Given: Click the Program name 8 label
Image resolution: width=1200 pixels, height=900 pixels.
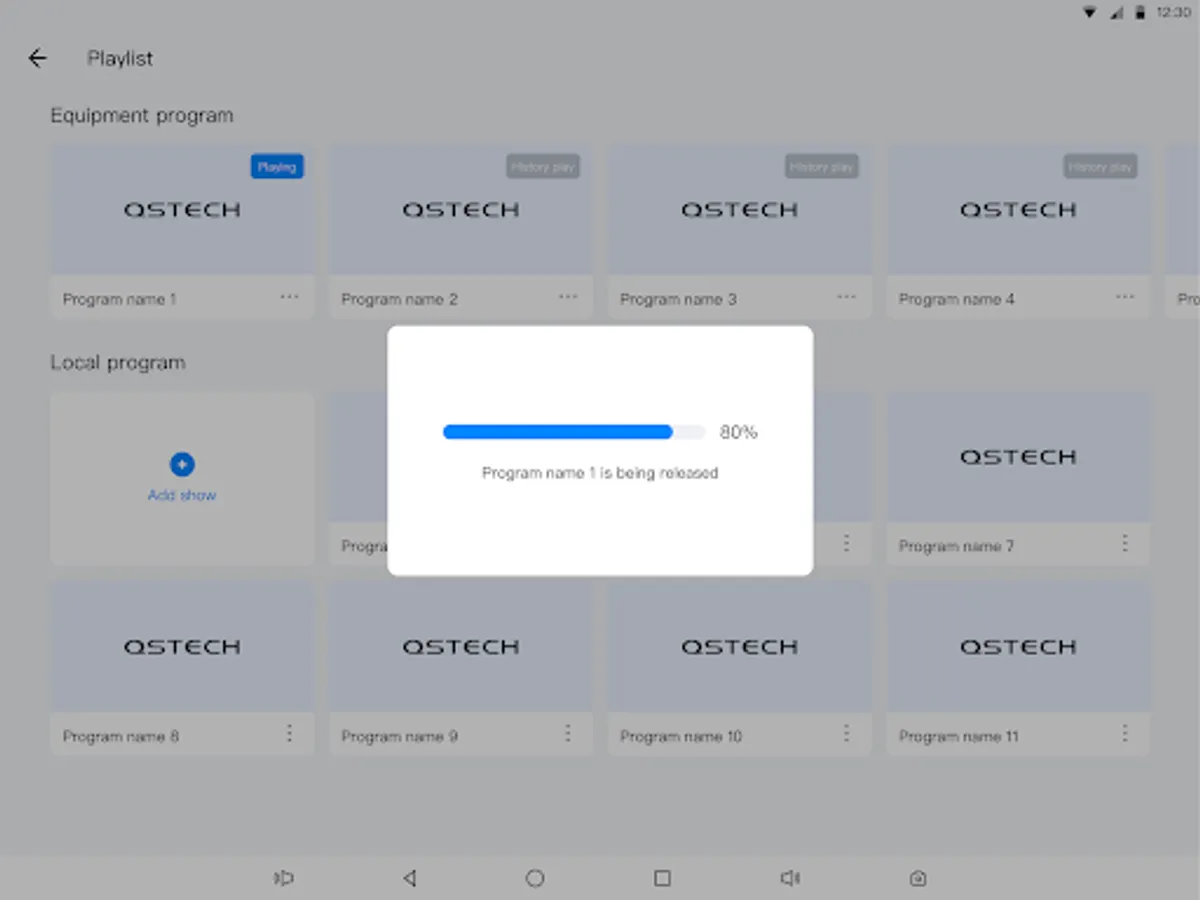Looking at the screenshot, I should click(x=121, y=736).
